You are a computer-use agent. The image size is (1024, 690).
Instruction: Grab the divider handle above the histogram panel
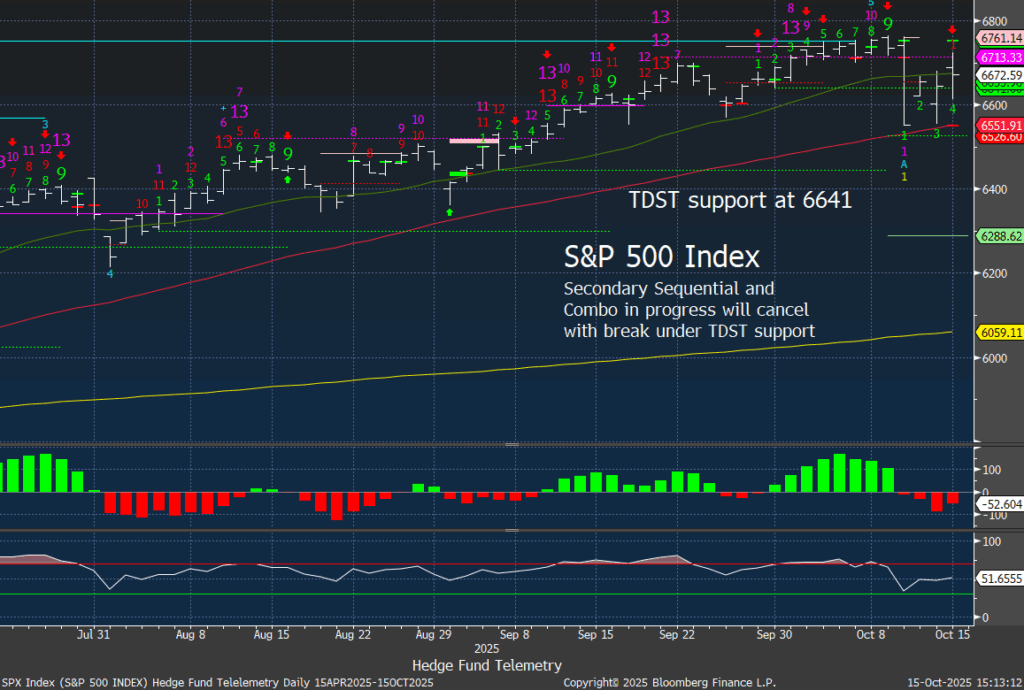pos(512,444)
